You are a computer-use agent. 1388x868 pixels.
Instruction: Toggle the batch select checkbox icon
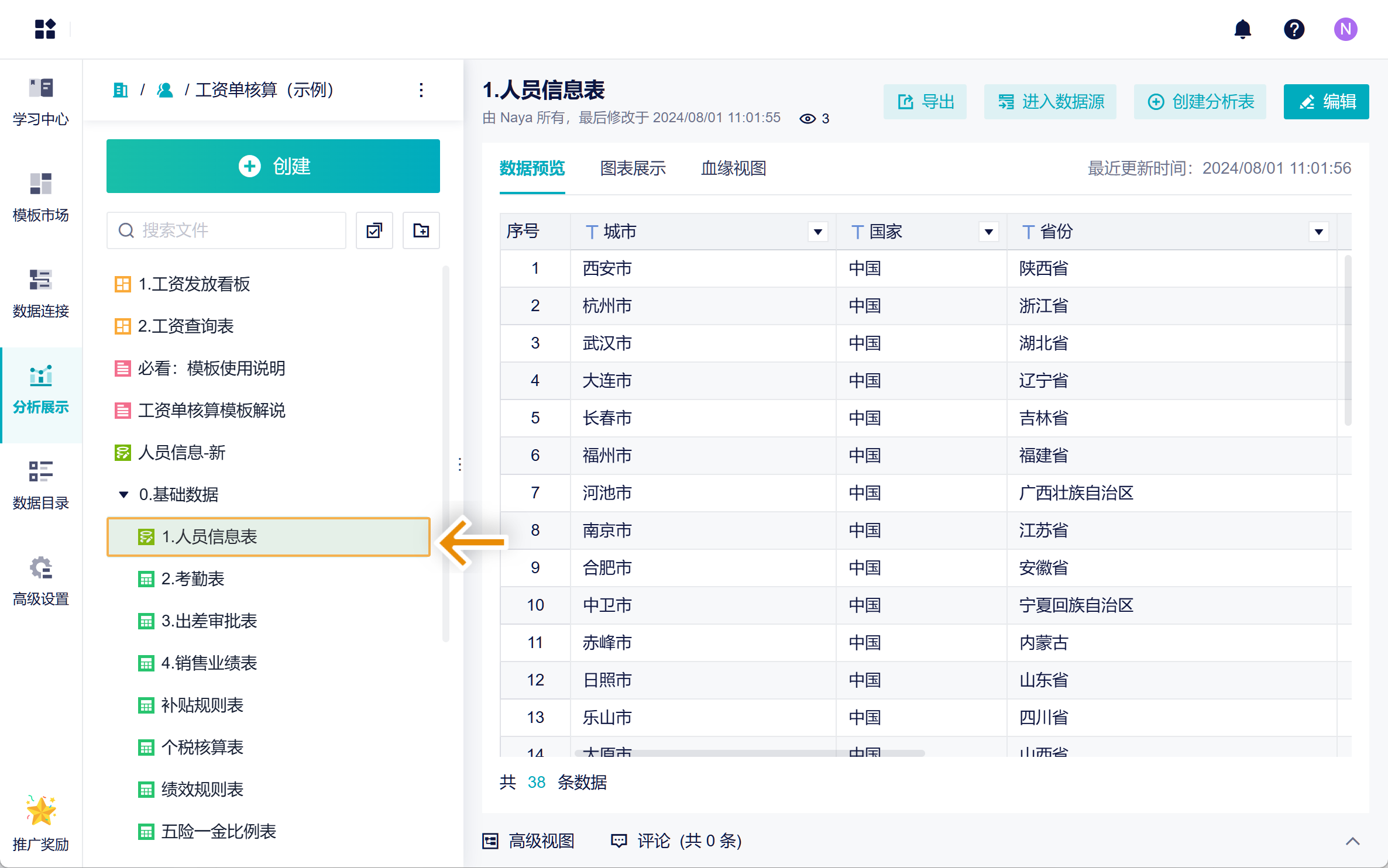[x=374, y=230]
